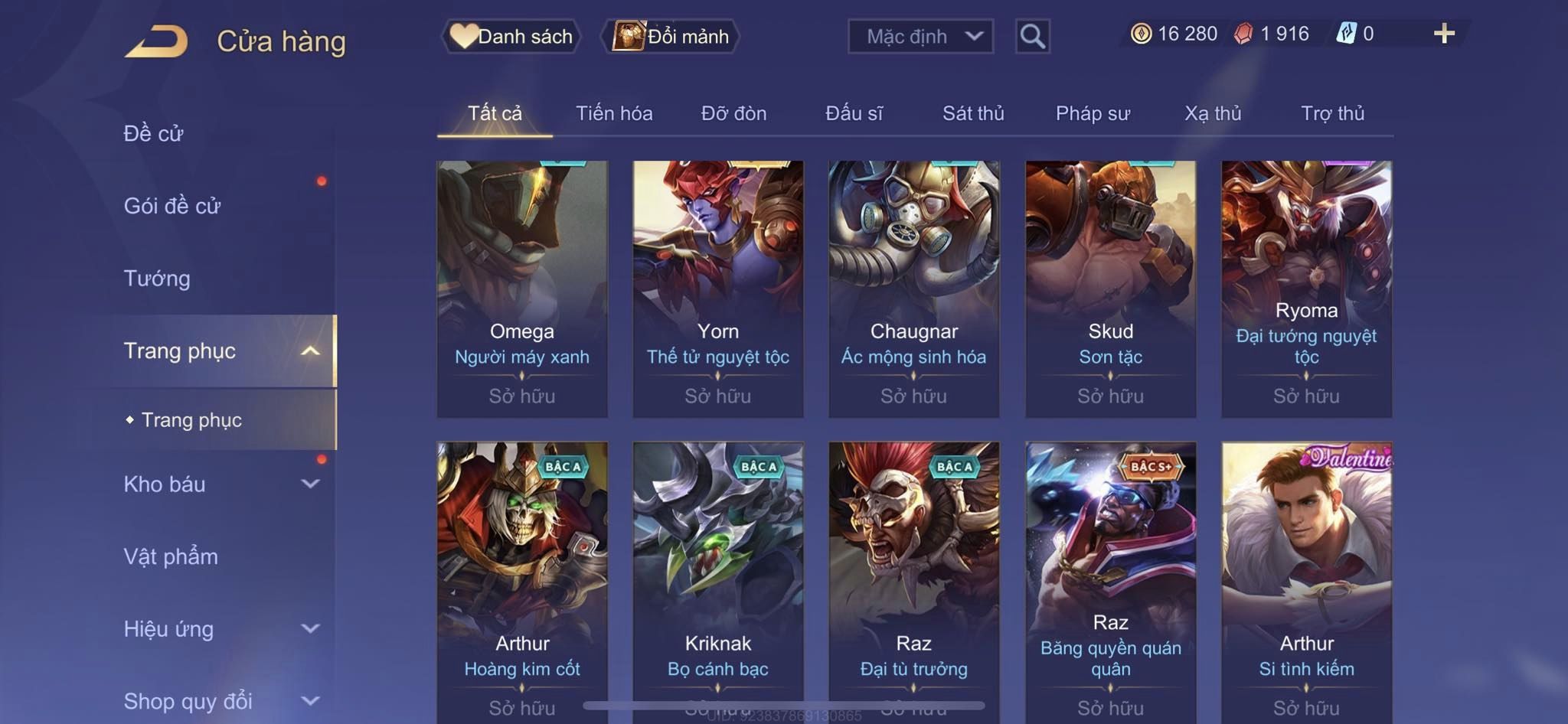Image resolution: width=1568 pixels, height=724 pixels.
Task: Open Tướng in the sidebar
Action: point(157,278)
